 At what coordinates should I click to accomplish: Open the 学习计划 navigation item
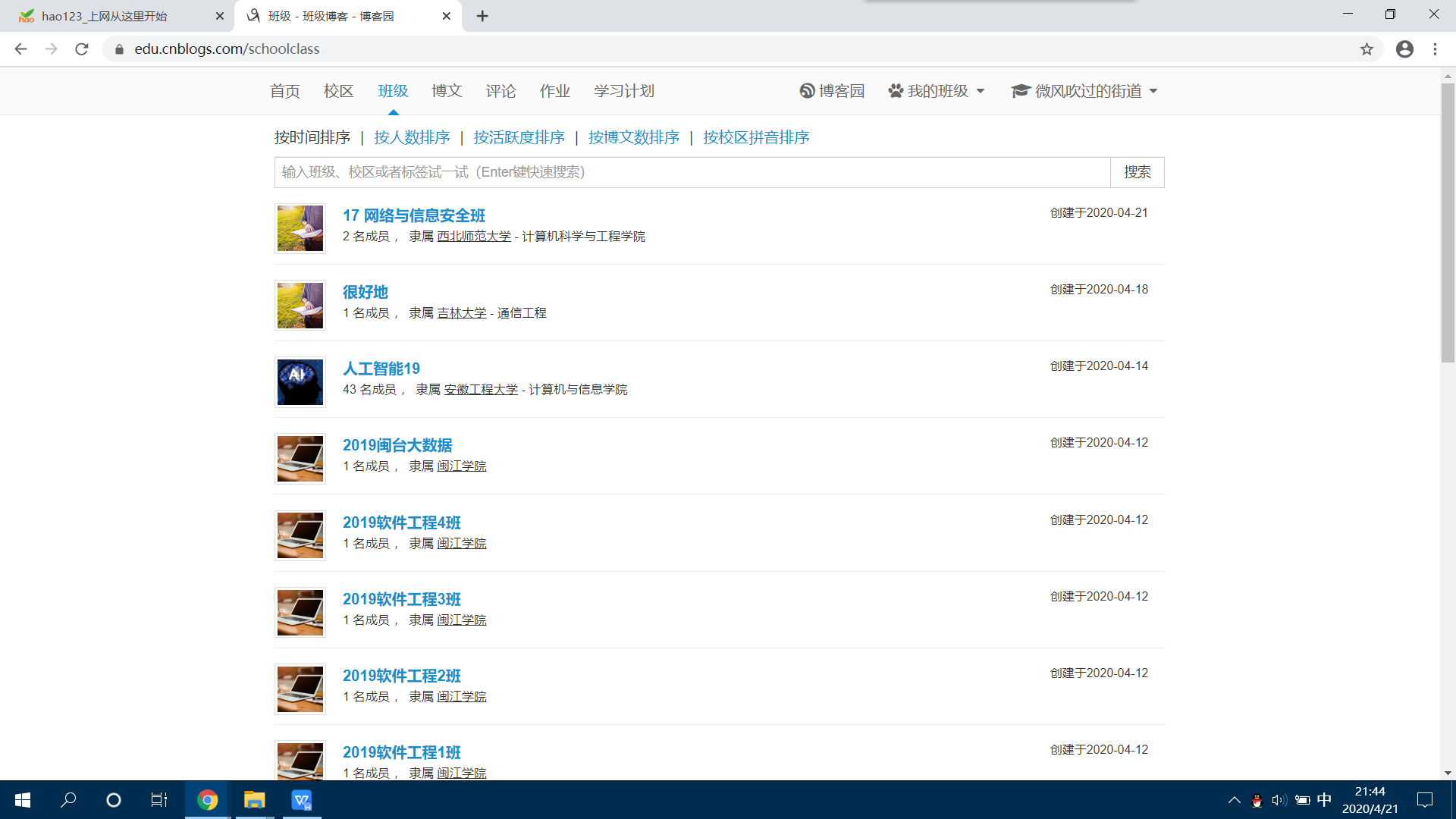pos(623,91)
